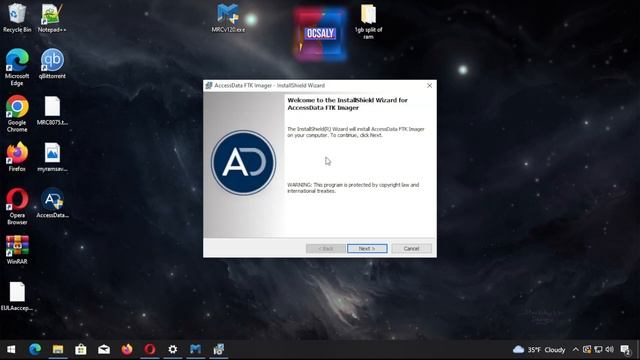Open the Windows Start menu
Image resolution: width=640 pixels, height=360 pixels.
point(11,349)
